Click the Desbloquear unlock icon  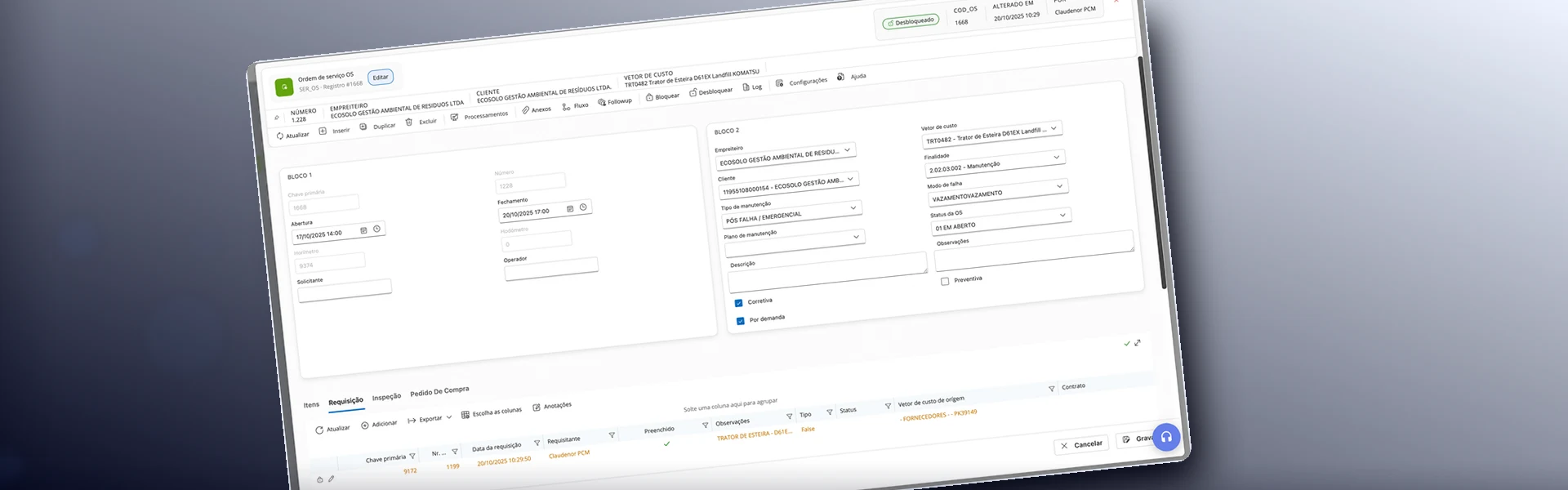[693, 93]
